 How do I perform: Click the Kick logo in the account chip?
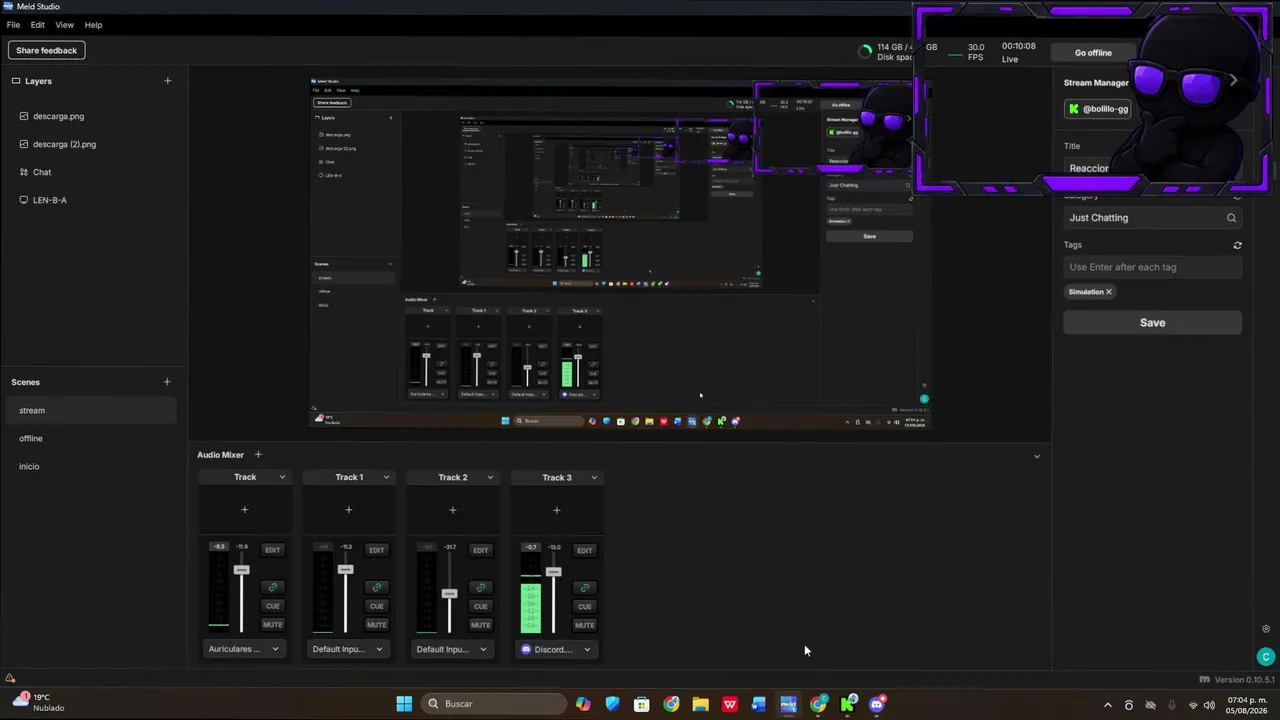point(1074,109)
